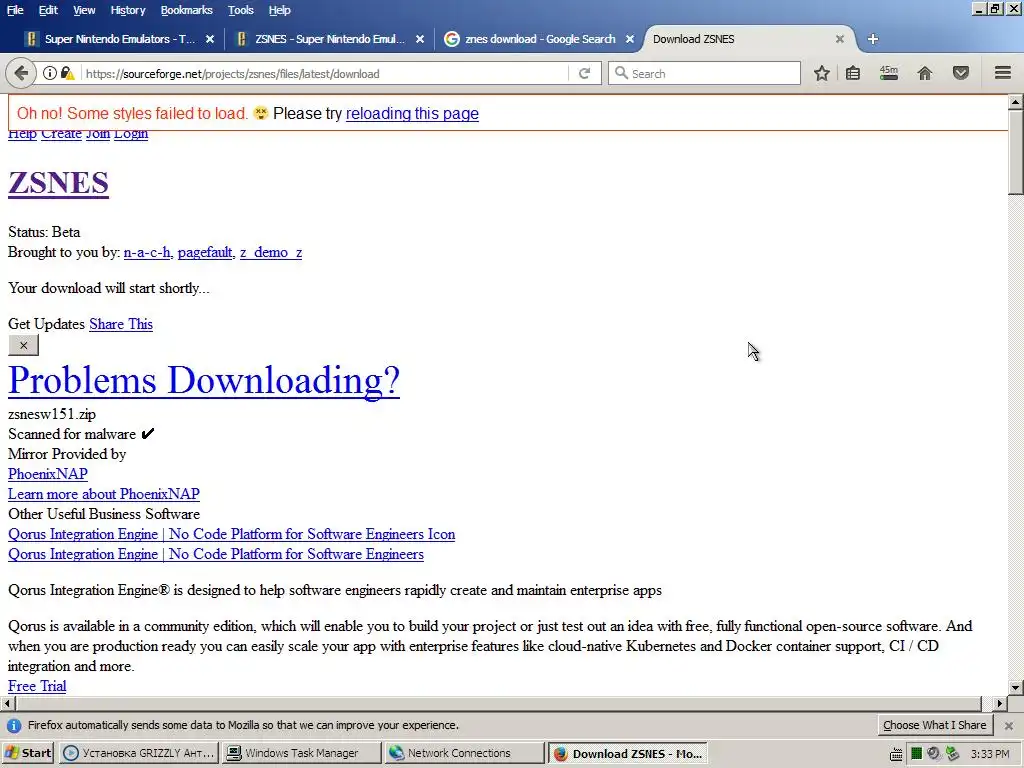This screenshot has width=1024, height=768.
Task: Open the z_demo_z author link
Action: point(271,252)
